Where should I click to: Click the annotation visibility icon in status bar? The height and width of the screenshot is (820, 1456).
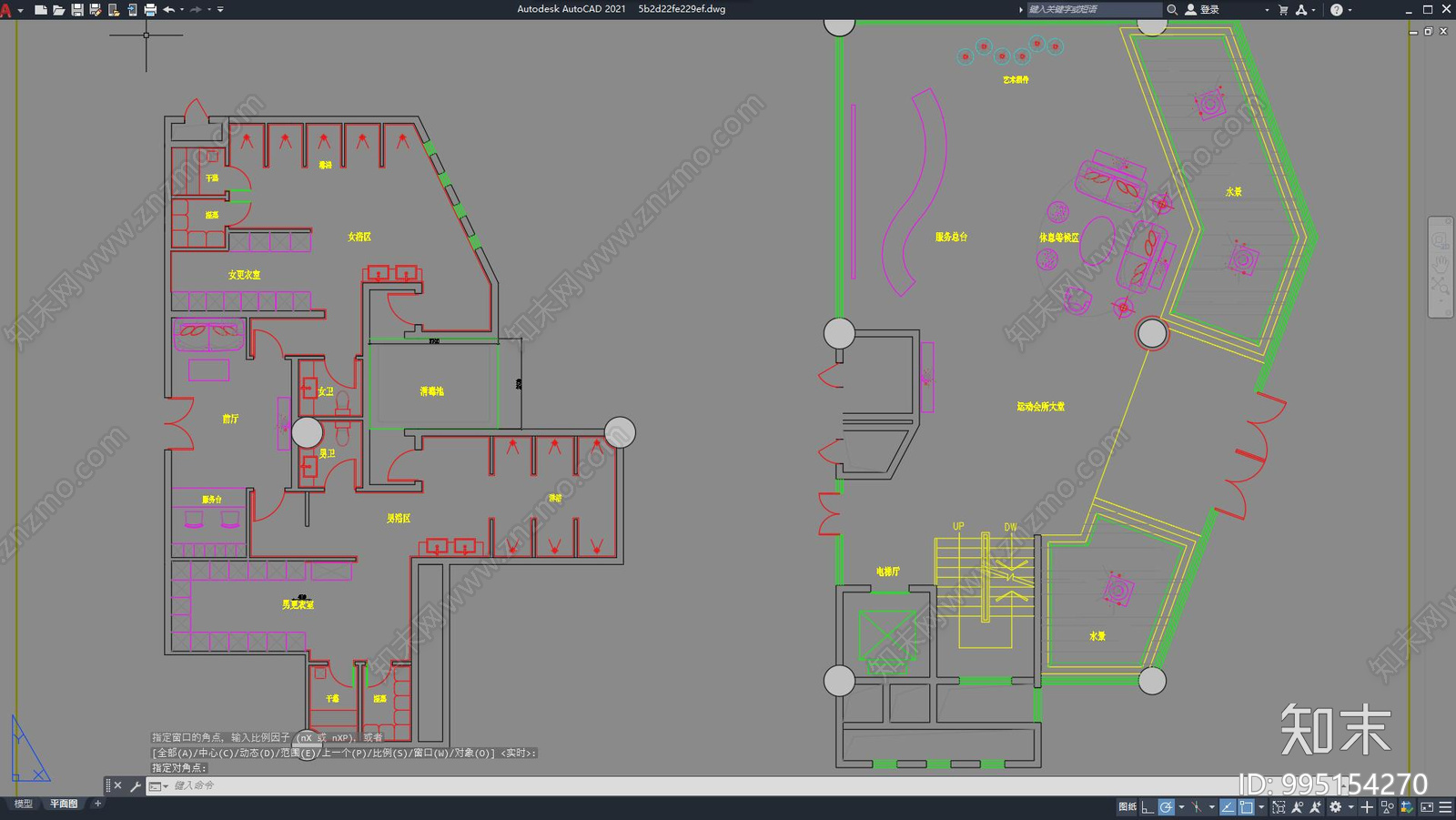pos(1297,807)
